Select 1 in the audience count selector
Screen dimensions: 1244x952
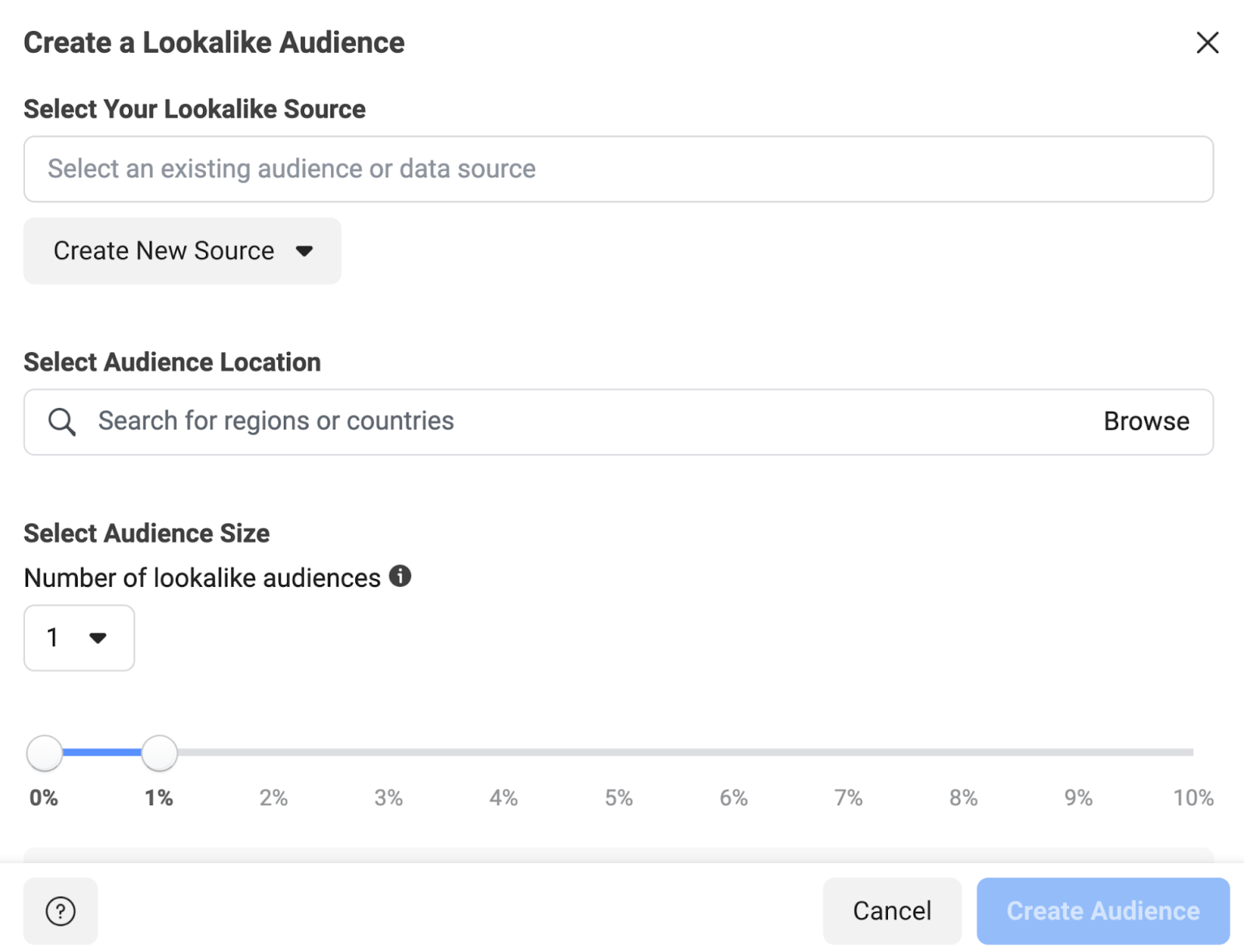[52, 637]
